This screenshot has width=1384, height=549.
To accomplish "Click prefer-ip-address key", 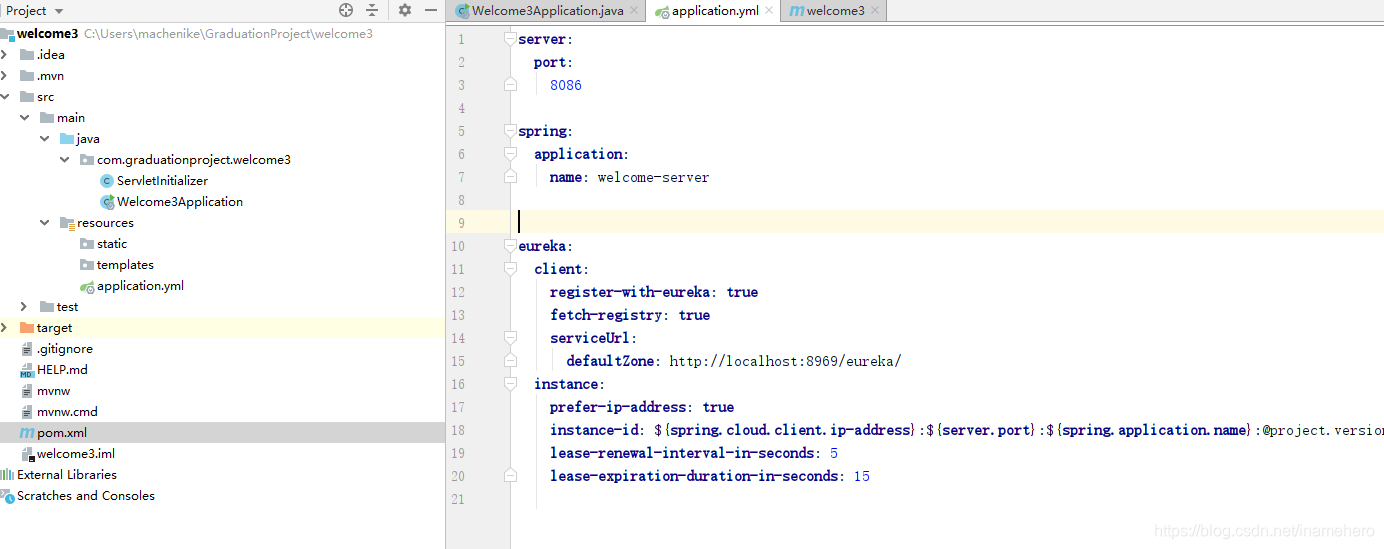I will tap(621, 407).
